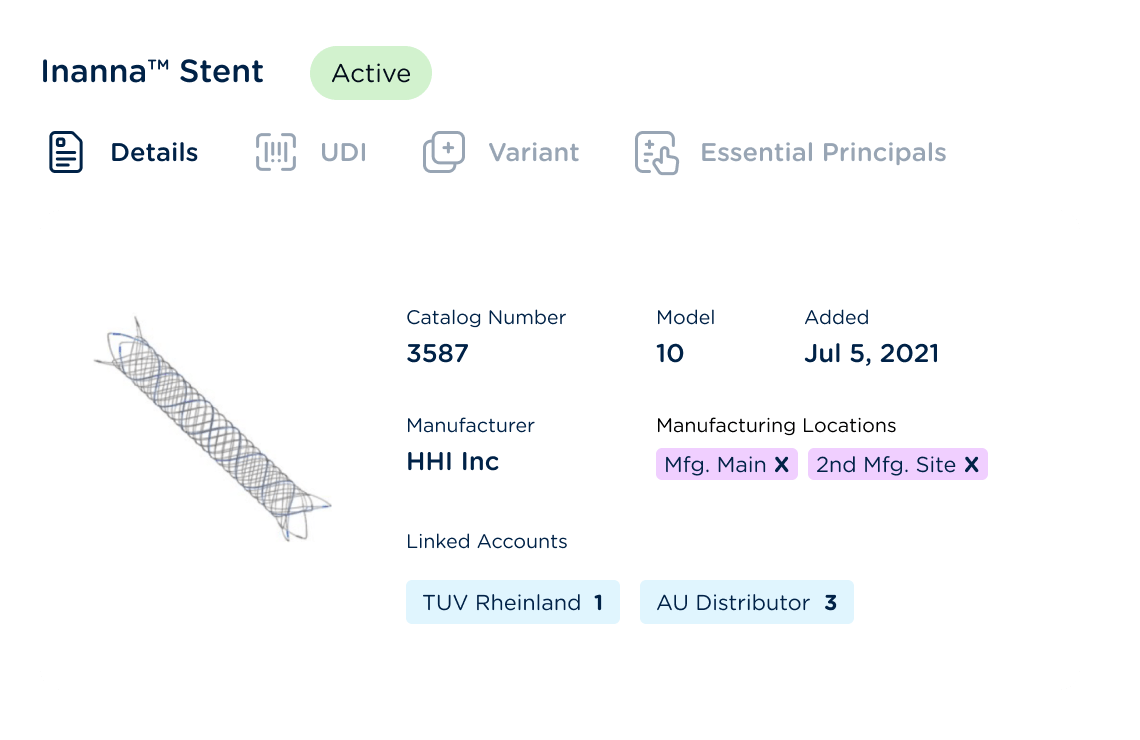Click the Variant duplicate-plus icon
Screen dimensions: 1140x740
click(444, 152)
